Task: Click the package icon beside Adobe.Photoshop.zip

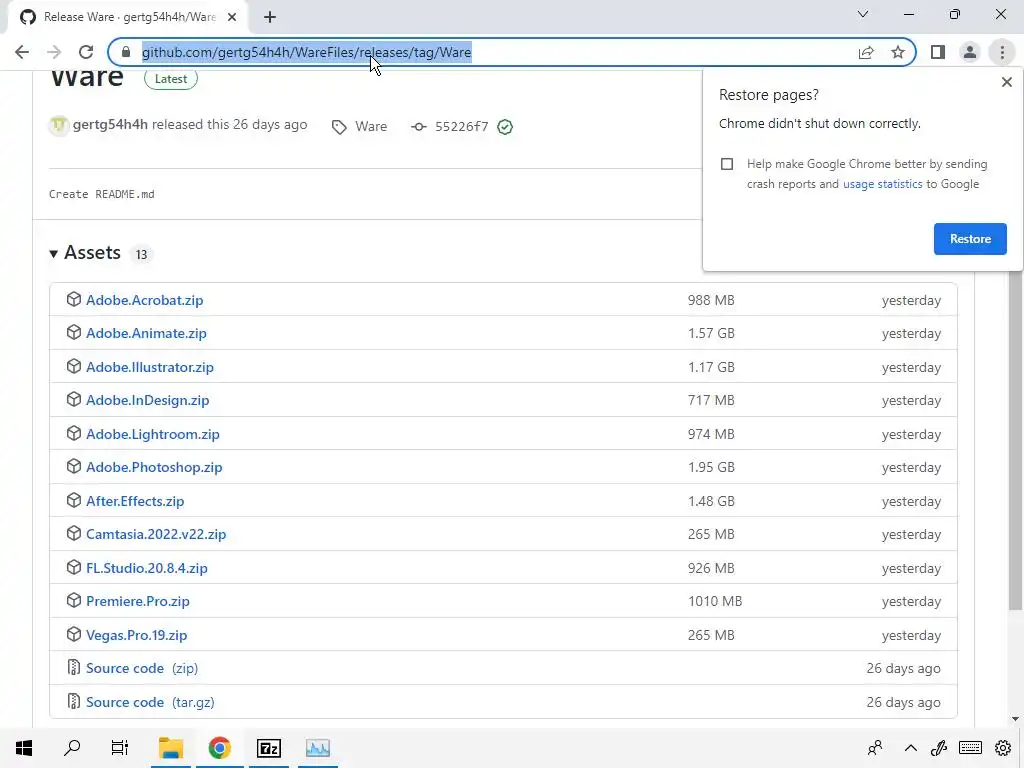Action: pyautogui.click(x=74, y=466)
